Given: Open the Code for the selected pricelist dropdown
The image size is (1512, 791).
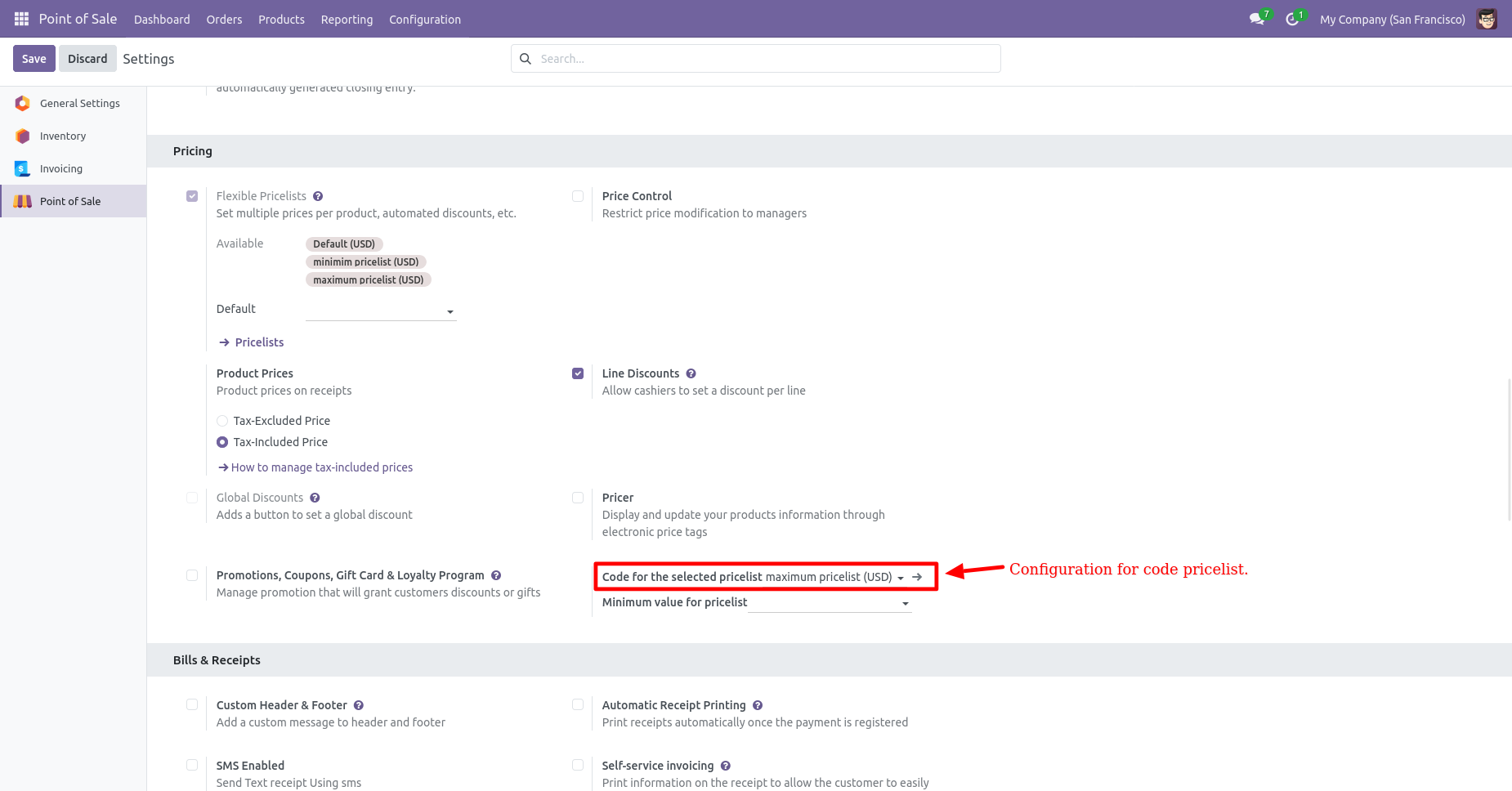Looking at the screenshot, I should pos(835,577).
